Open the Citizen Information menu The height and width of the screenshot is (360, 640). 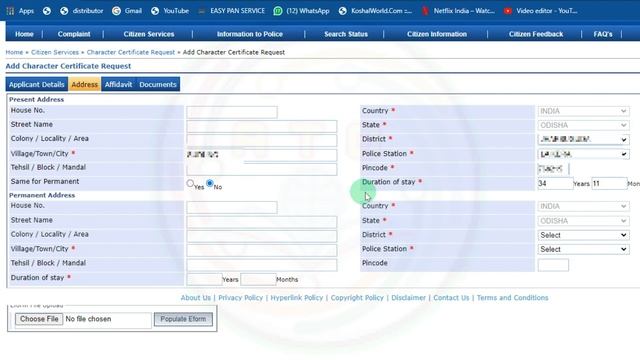[437, 34]
